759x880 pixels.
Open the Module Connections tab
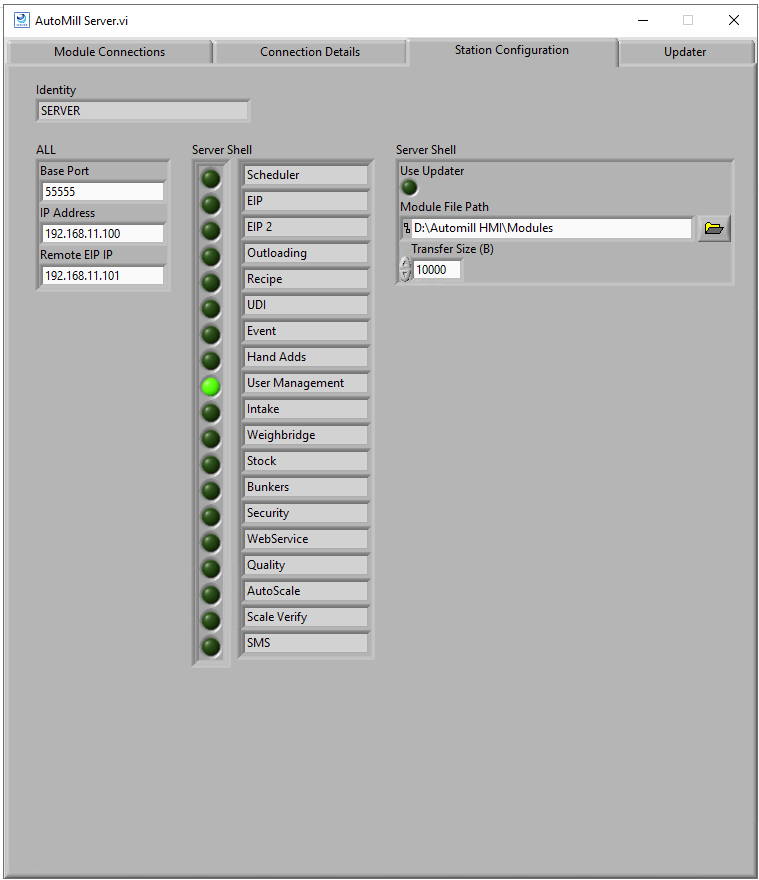(109, 52)
